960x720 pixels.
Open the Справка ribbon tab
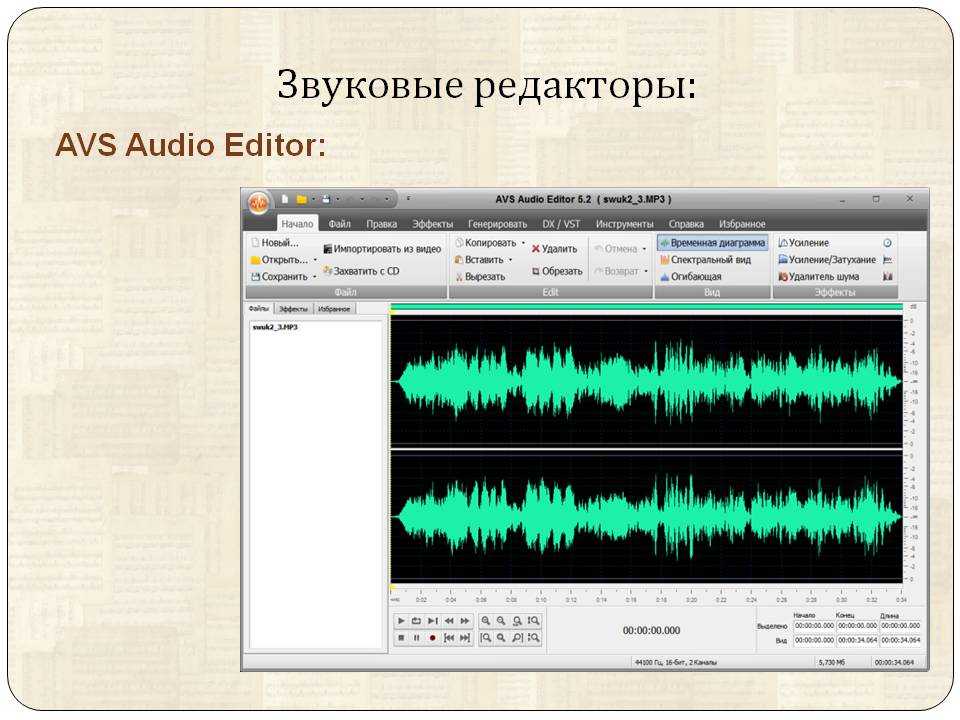(x=686, y=223)
